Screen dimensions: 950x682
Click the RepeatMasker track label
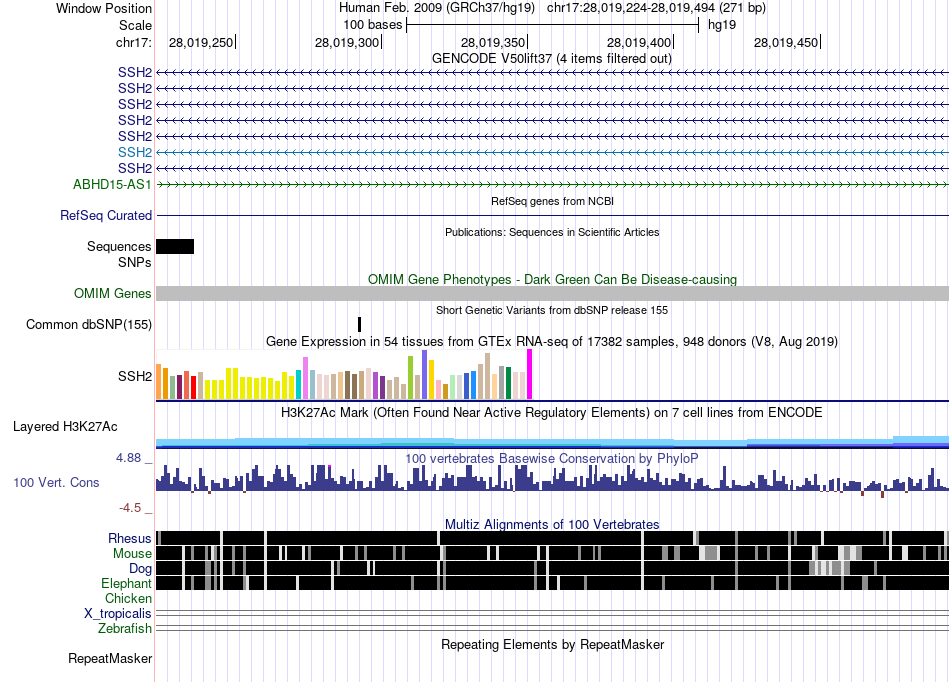pos(110,658)
